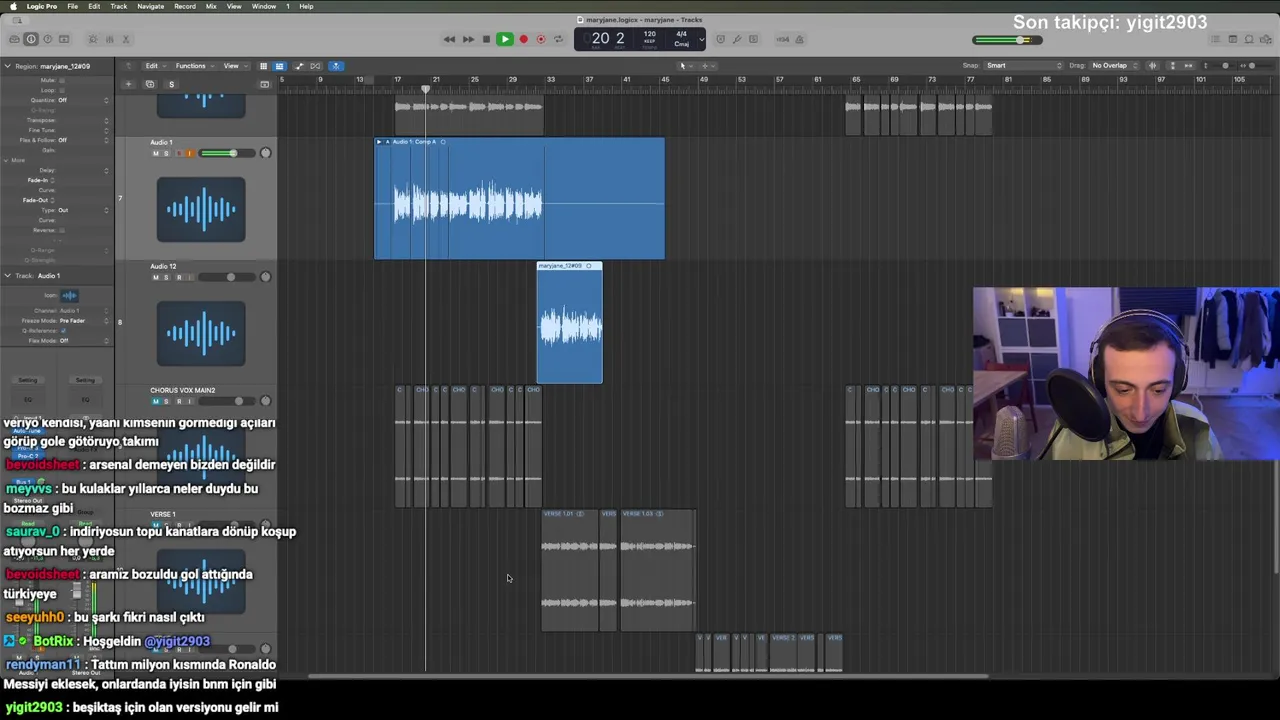The width and height of the screenshot is (1280, 720).
Task: Adjust the master volume slider
Action: [1007, 40]
